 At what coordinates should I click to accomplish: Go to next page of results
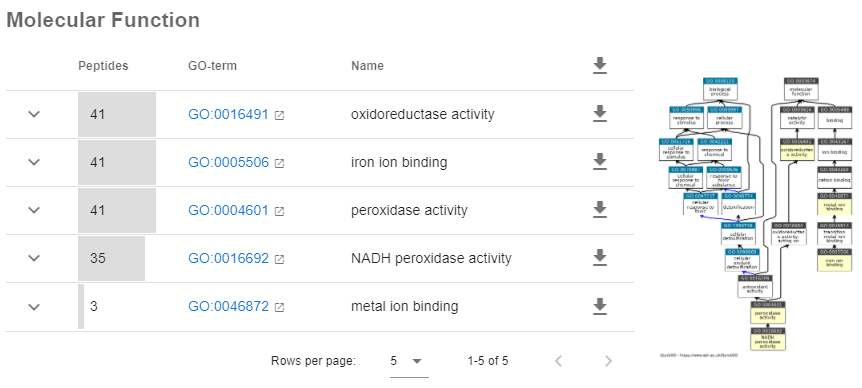click(608, 361)
